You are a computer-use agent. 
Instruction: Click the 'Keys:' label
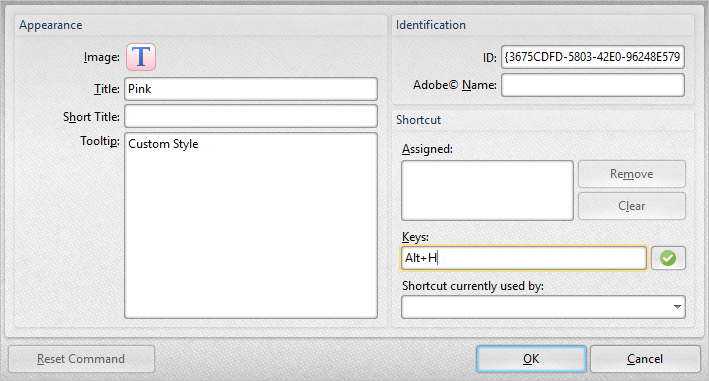pyautogui.click(x=415, y=237)
